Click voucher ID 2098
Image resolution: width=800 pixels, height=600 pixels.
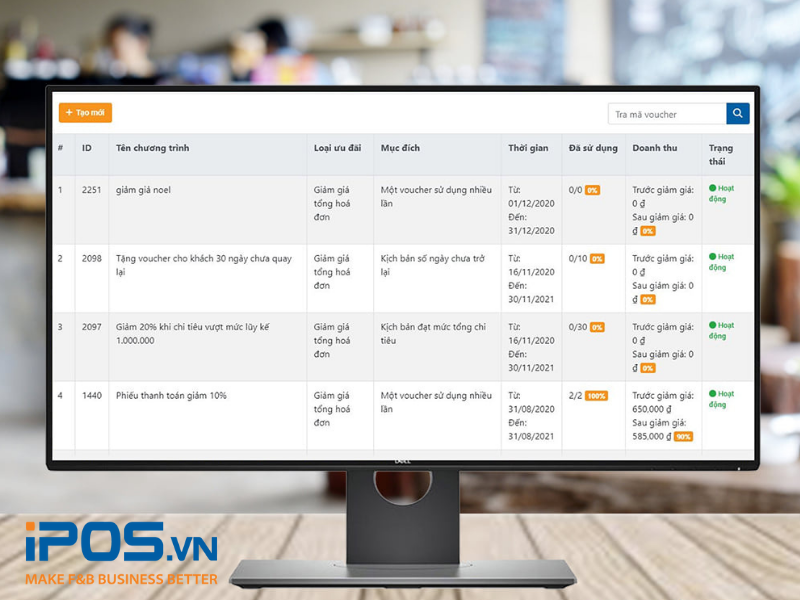pyautogui.click(x=92, y=259)
